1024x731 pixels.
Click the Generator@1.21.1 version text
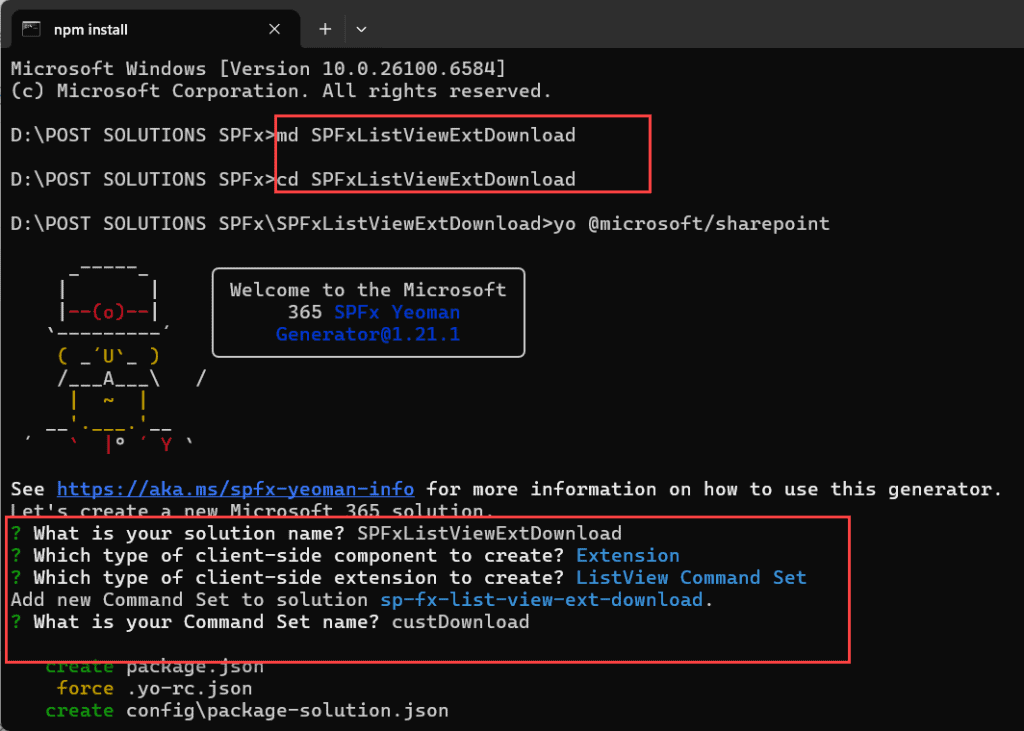point(368,334)
